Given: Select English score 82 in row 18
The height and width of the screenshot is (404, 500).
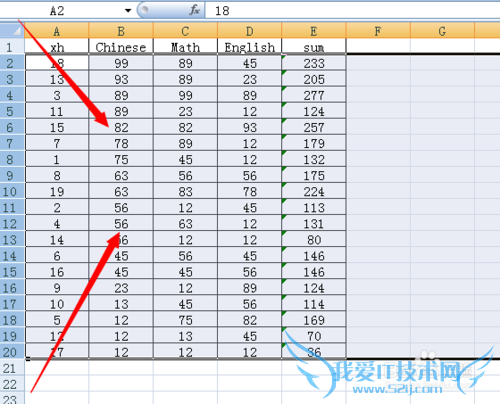Looking at the screenshot, I should pos(250,320).
